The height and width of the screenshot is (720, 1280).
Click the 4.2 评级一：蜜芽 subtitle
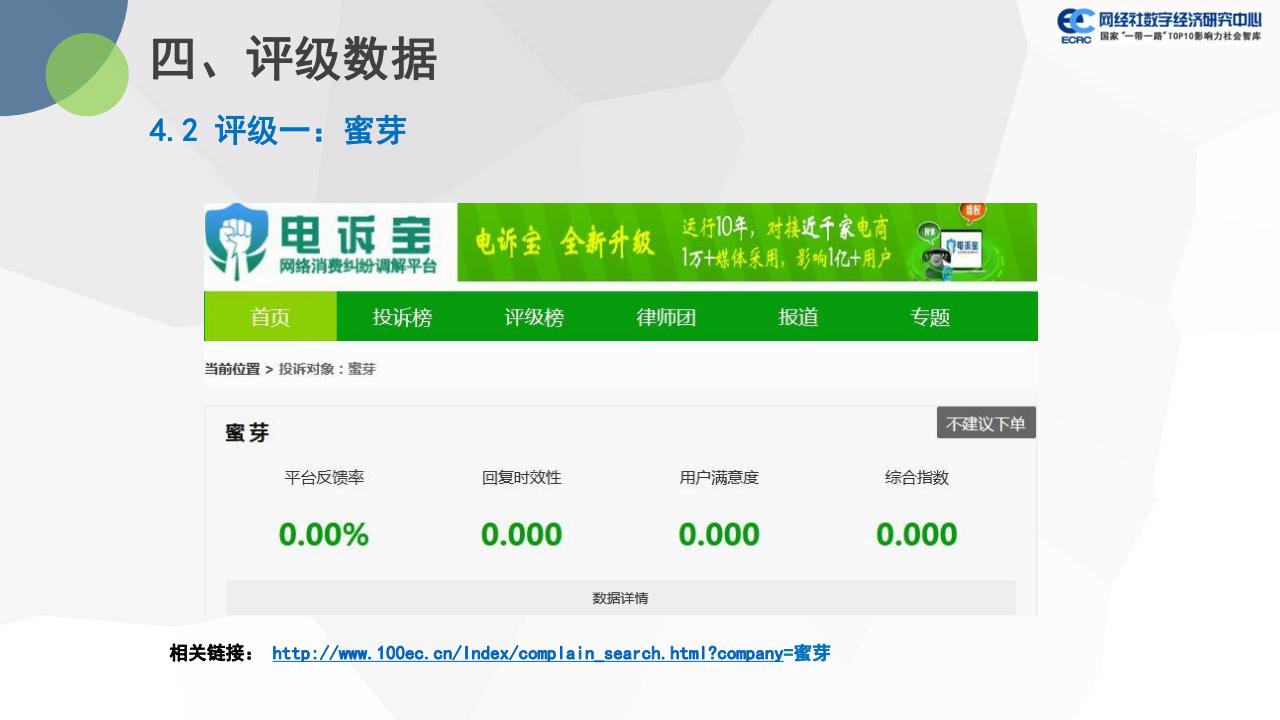[x=277, y=130]
